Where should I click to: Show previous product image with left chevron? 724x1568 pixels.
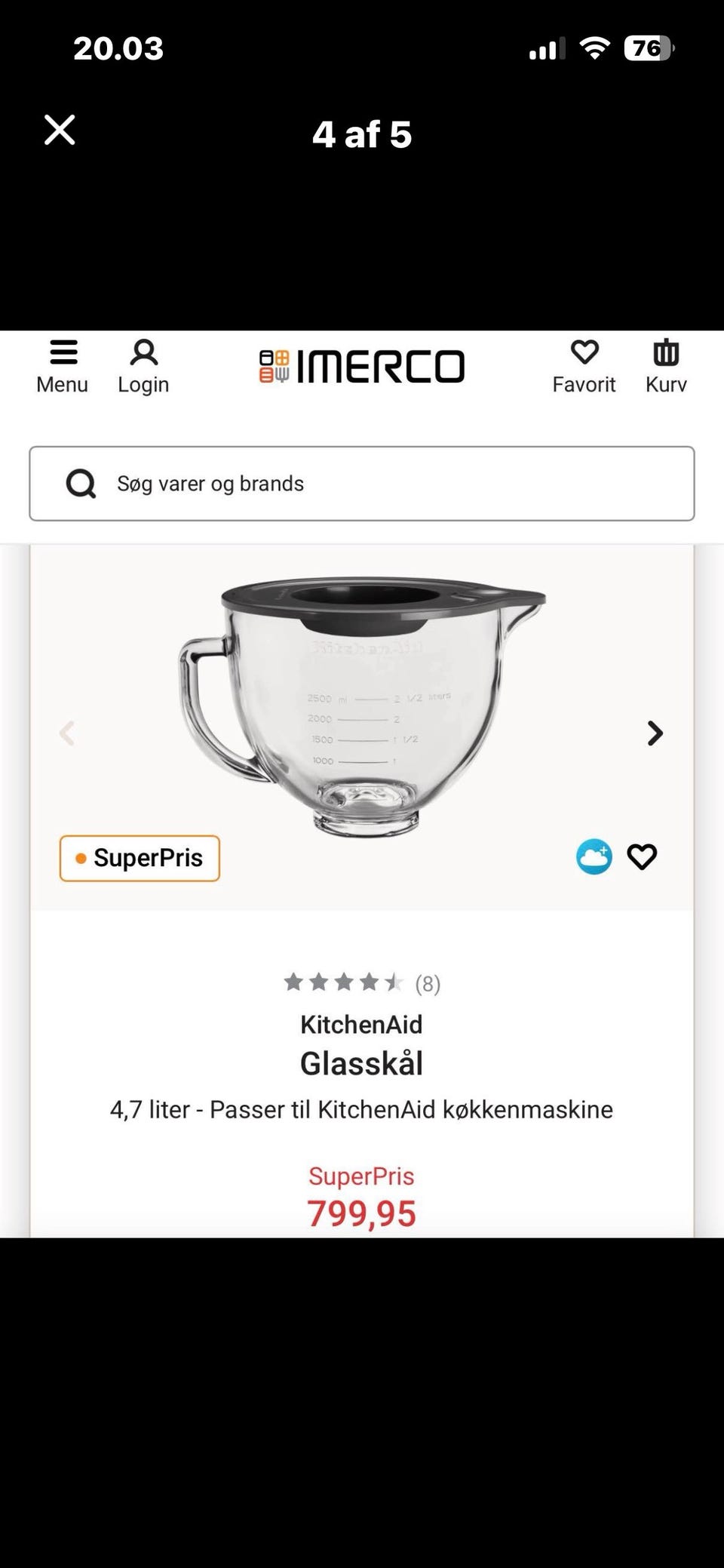68,733
